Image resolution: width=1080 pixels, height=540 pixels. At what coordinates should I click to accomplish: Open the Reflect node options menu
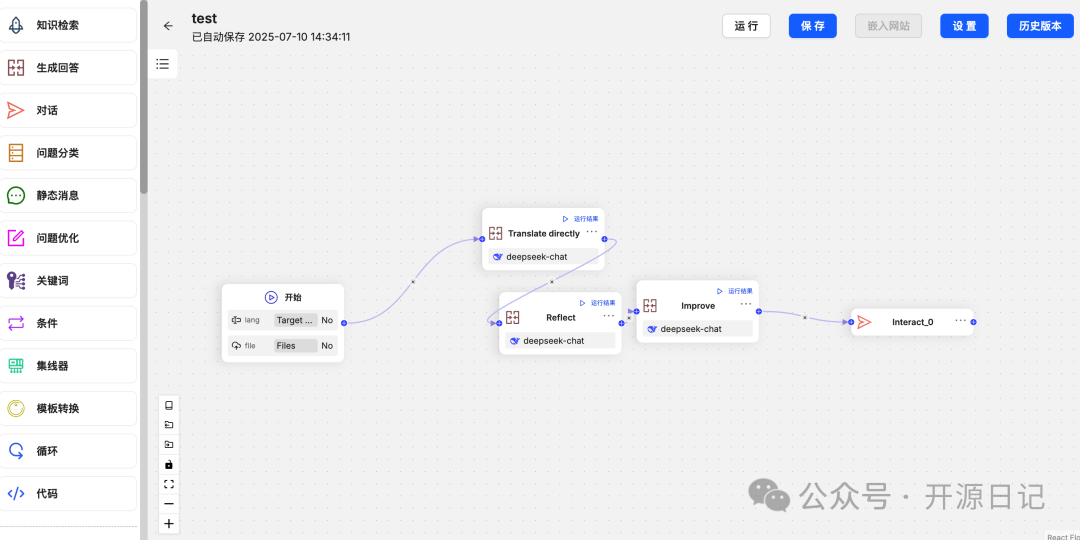point(609,316)
